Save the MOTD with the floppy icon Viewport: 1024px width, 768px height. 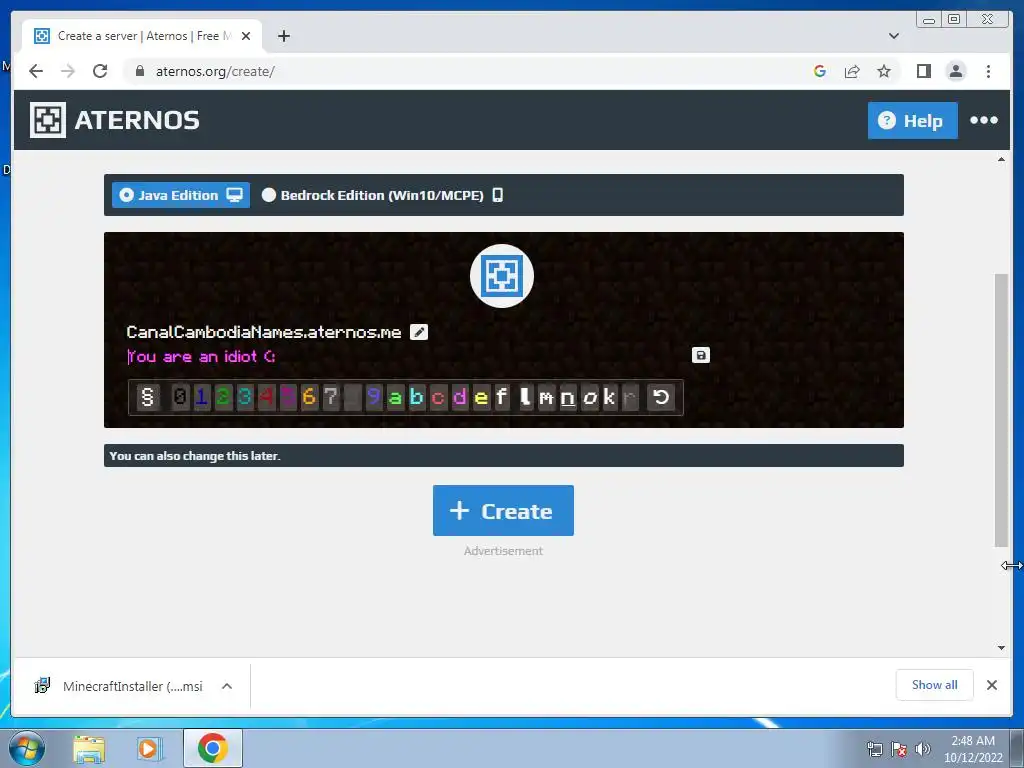(x=701, y=355)
